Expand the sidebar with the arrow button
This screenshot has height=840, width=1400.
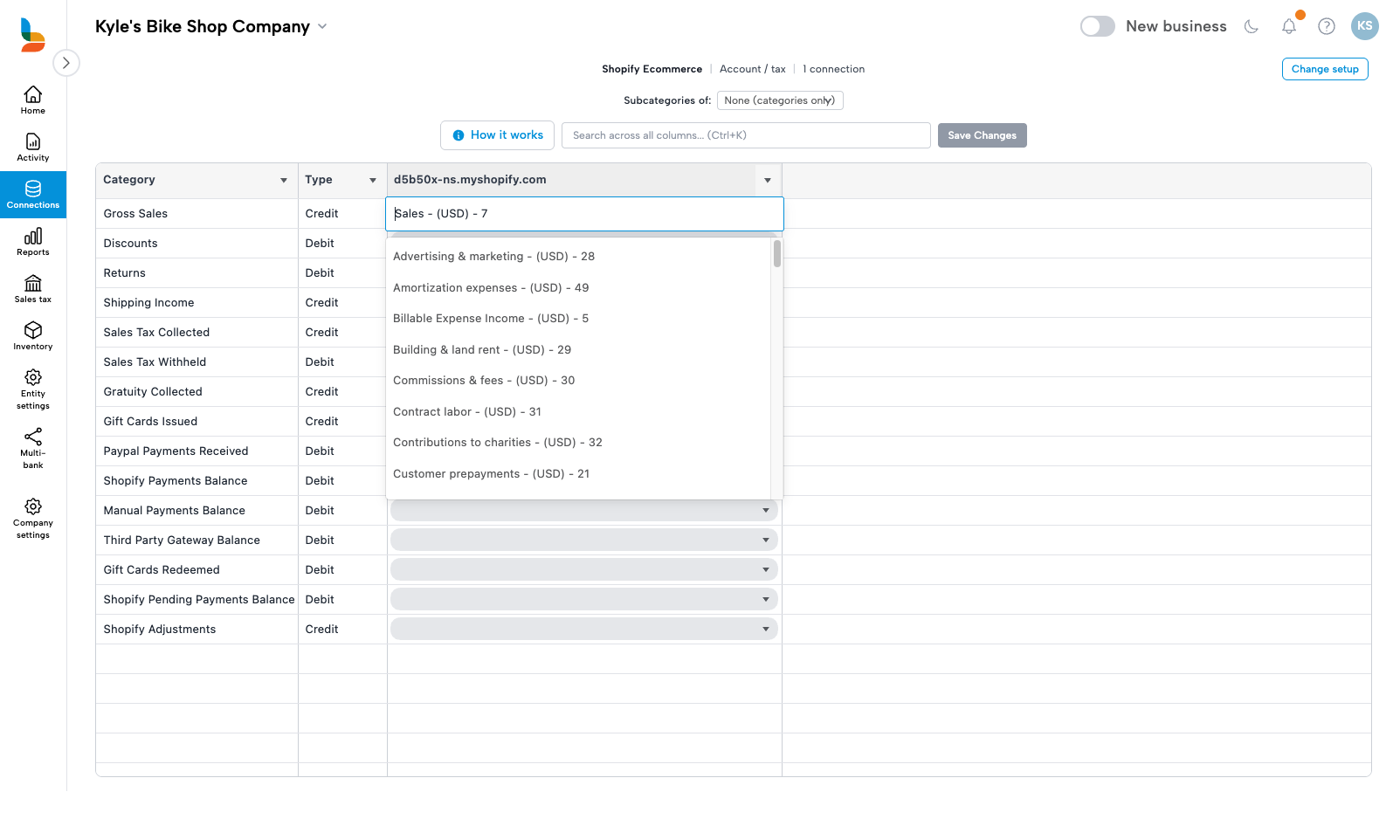66,63
